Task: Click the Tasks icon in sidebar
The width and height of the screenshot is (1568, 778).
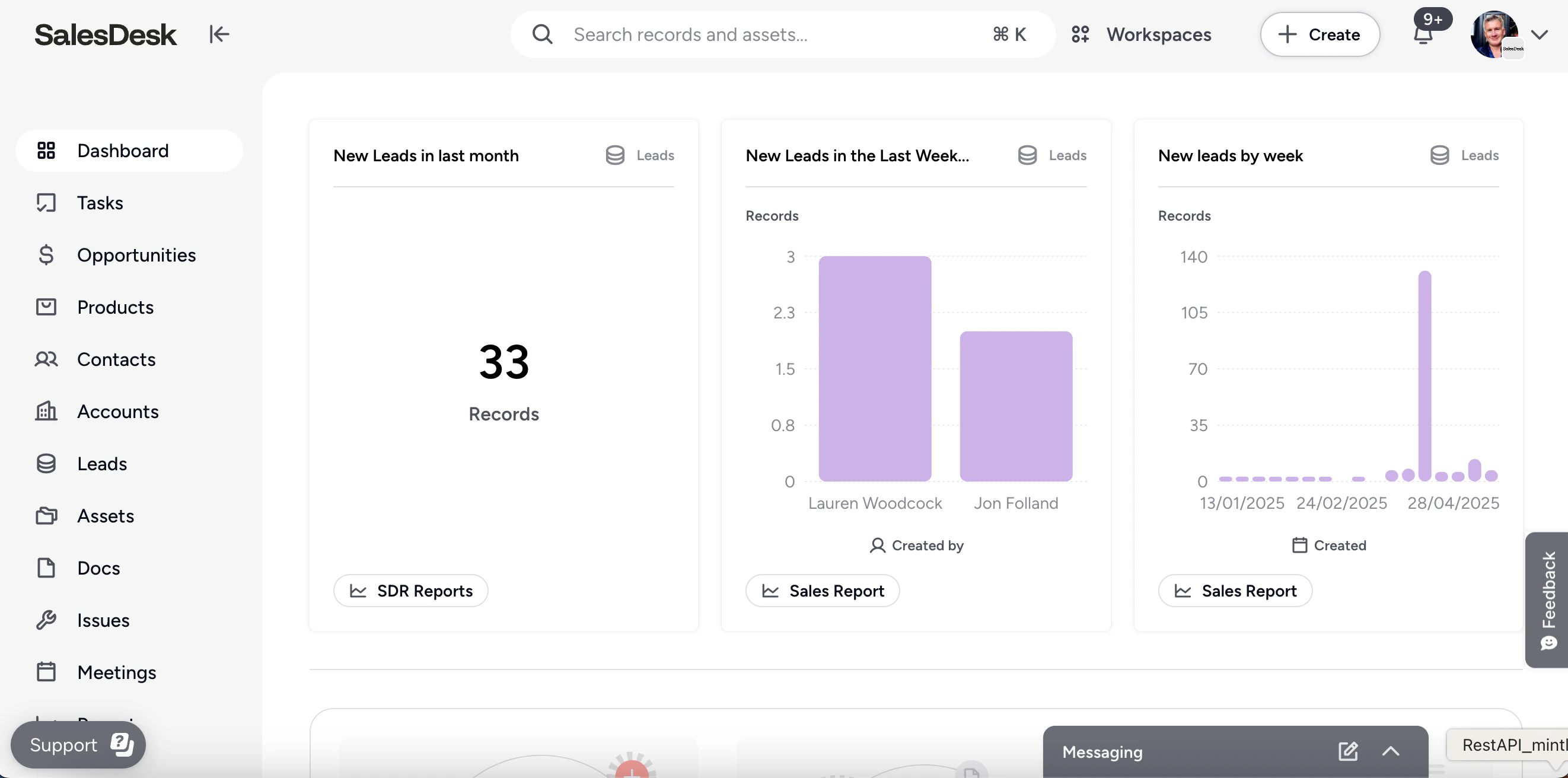Action: [46, 203]
